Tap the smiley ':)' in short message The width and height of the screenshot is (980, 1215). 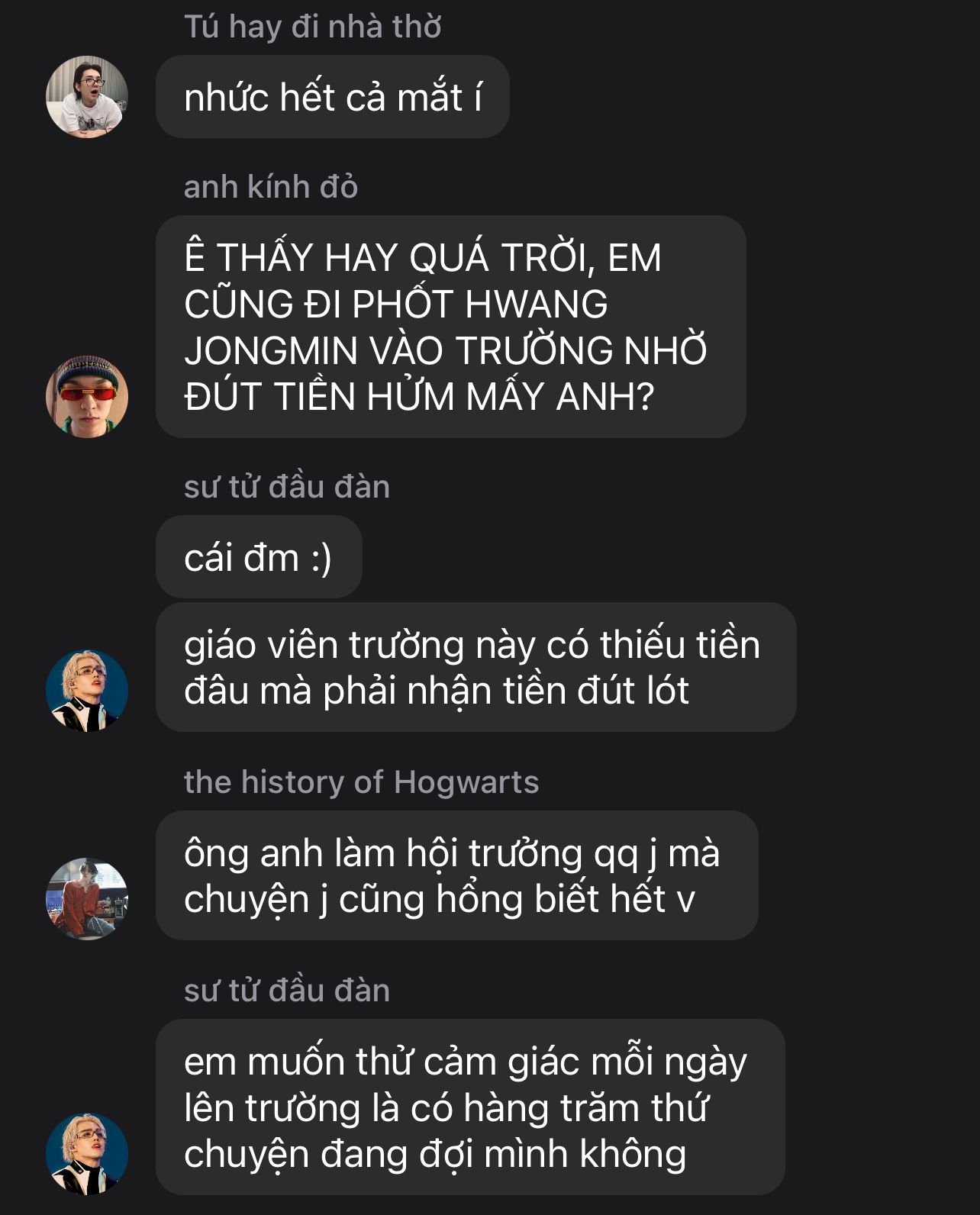point(321,558)
